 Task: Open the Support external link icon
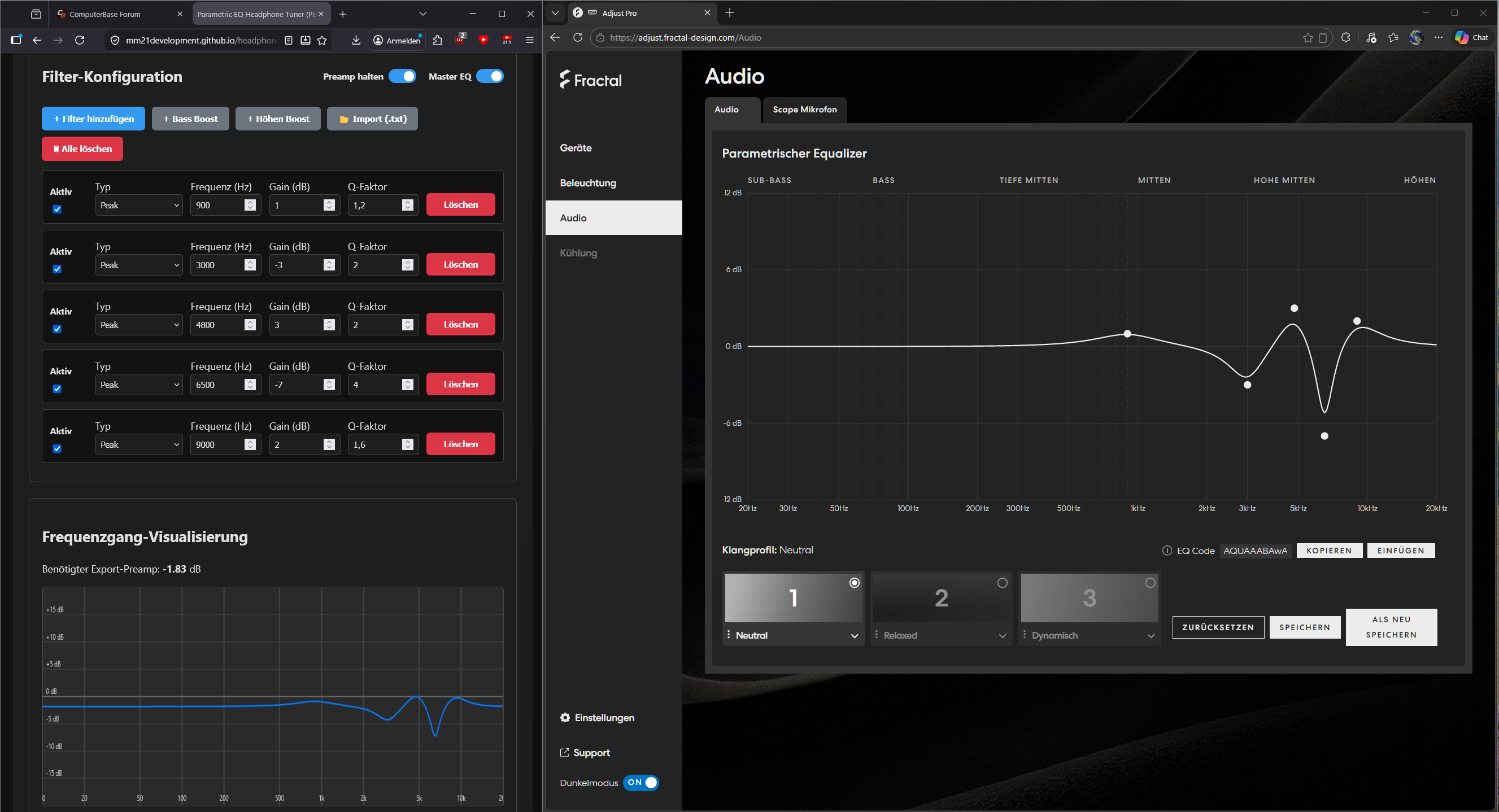click(x=564, y=752)
